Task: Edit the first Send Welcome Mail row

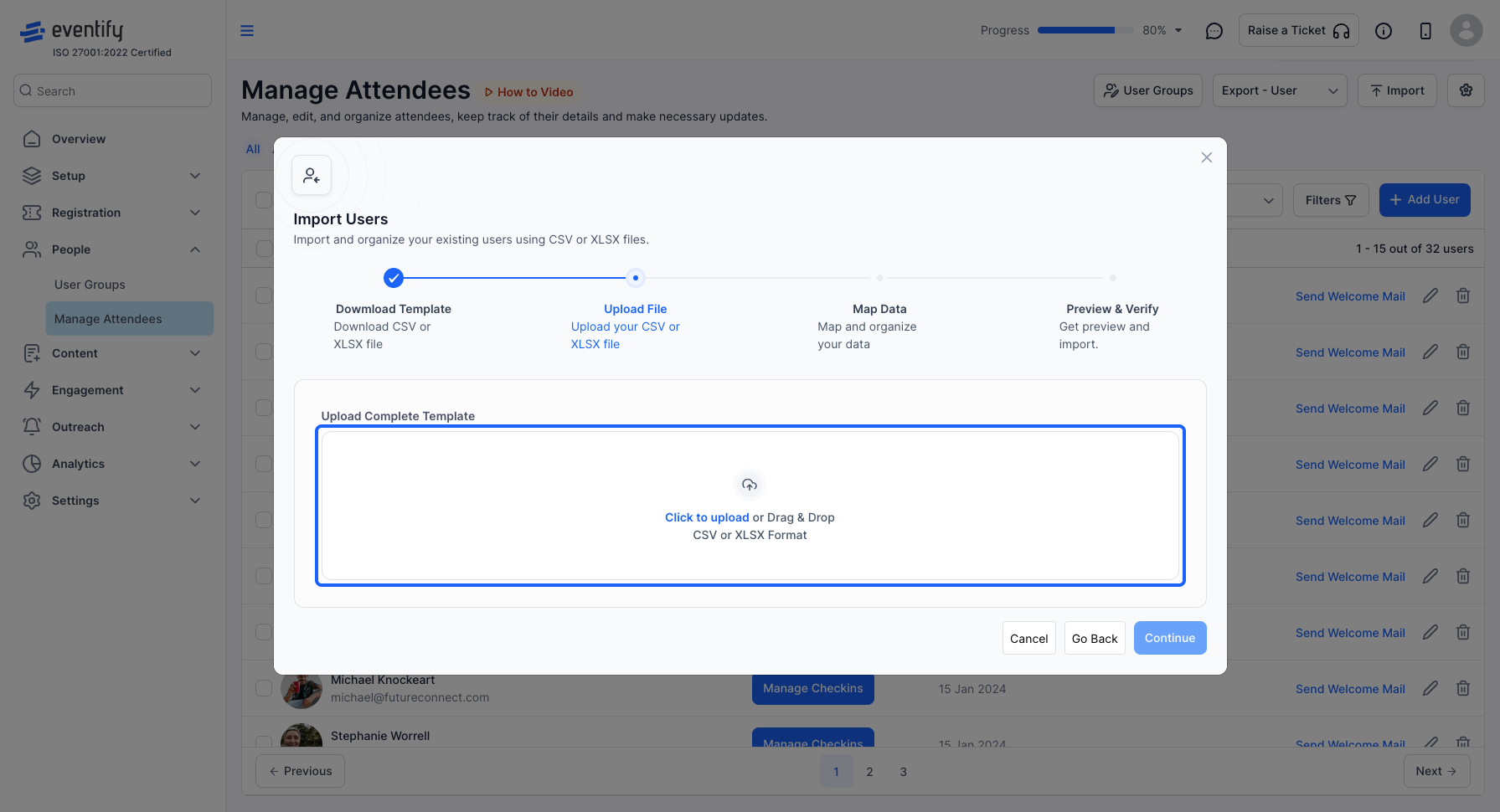Action: (1430, 296)
